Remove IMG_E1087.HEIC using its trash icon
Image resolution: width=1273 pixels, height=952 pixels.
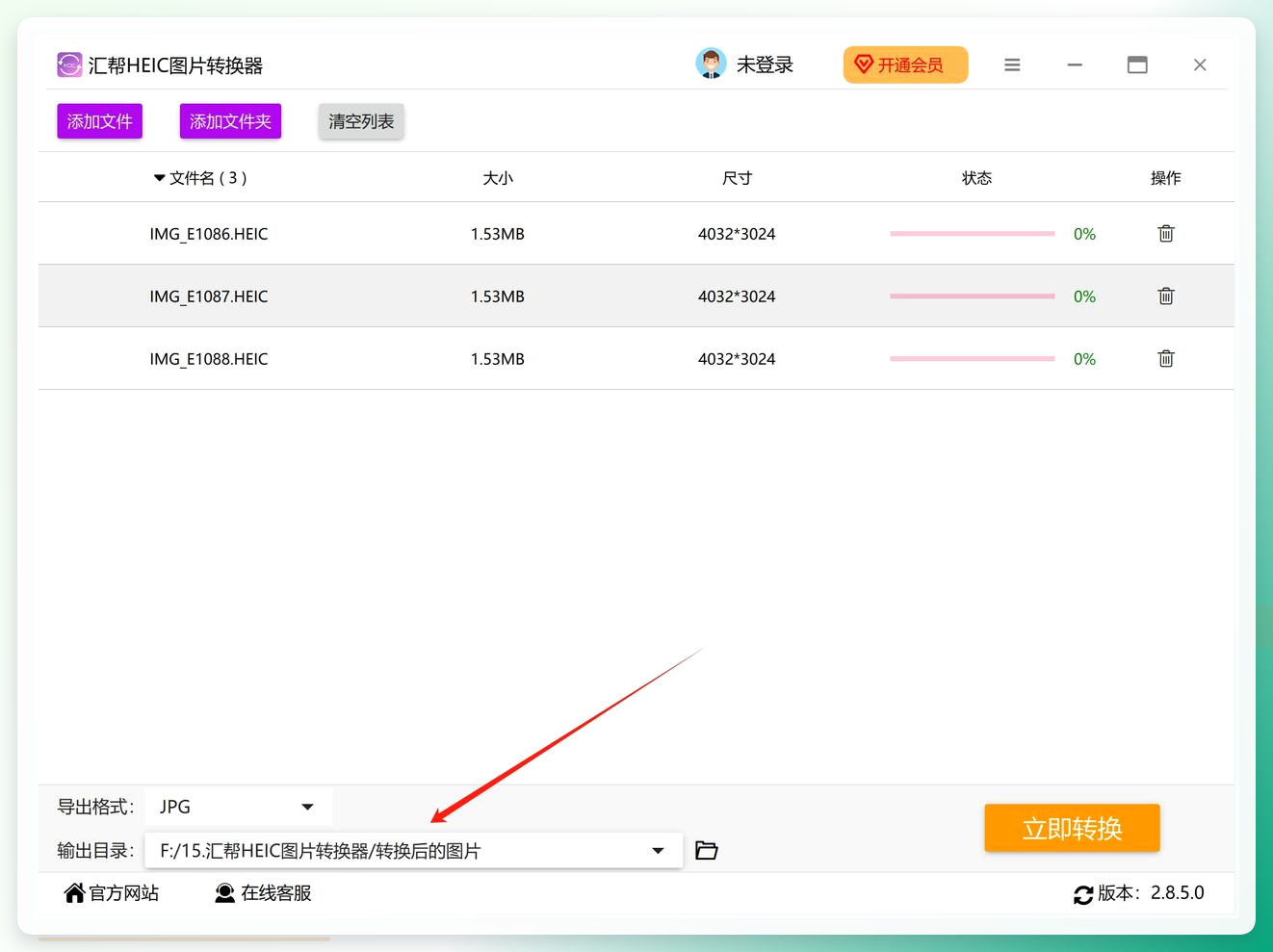pyautogui.click(x=1165, y=296)
